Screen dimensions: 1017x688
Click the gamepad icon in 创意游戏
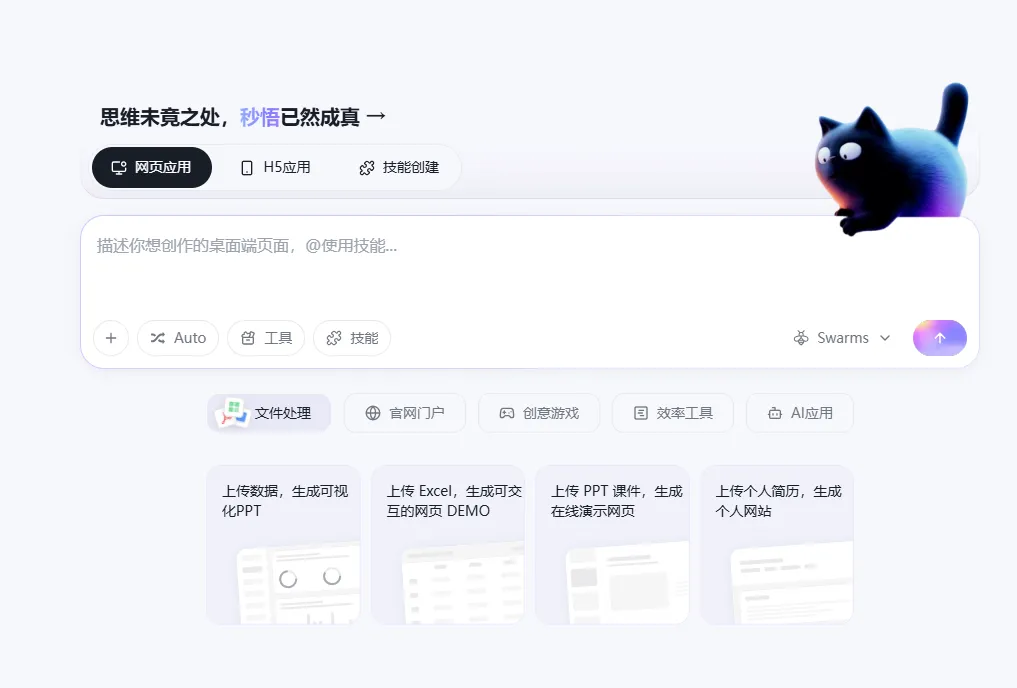tap(507, 413)
